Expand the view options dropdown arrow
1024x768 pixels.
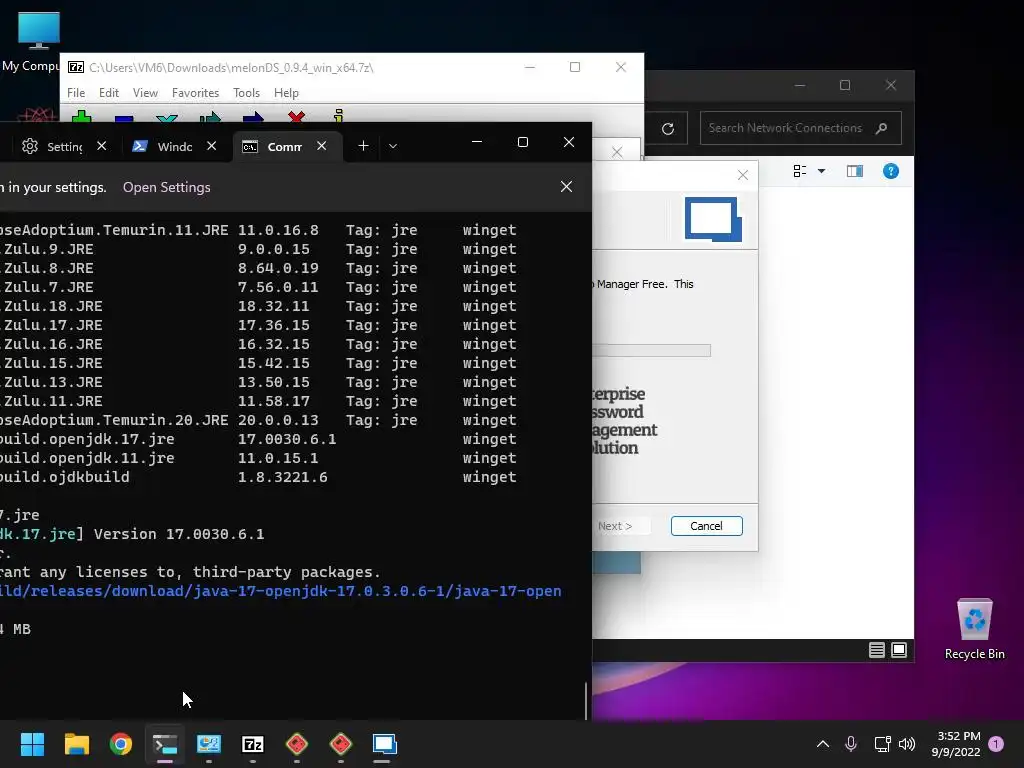822,171
